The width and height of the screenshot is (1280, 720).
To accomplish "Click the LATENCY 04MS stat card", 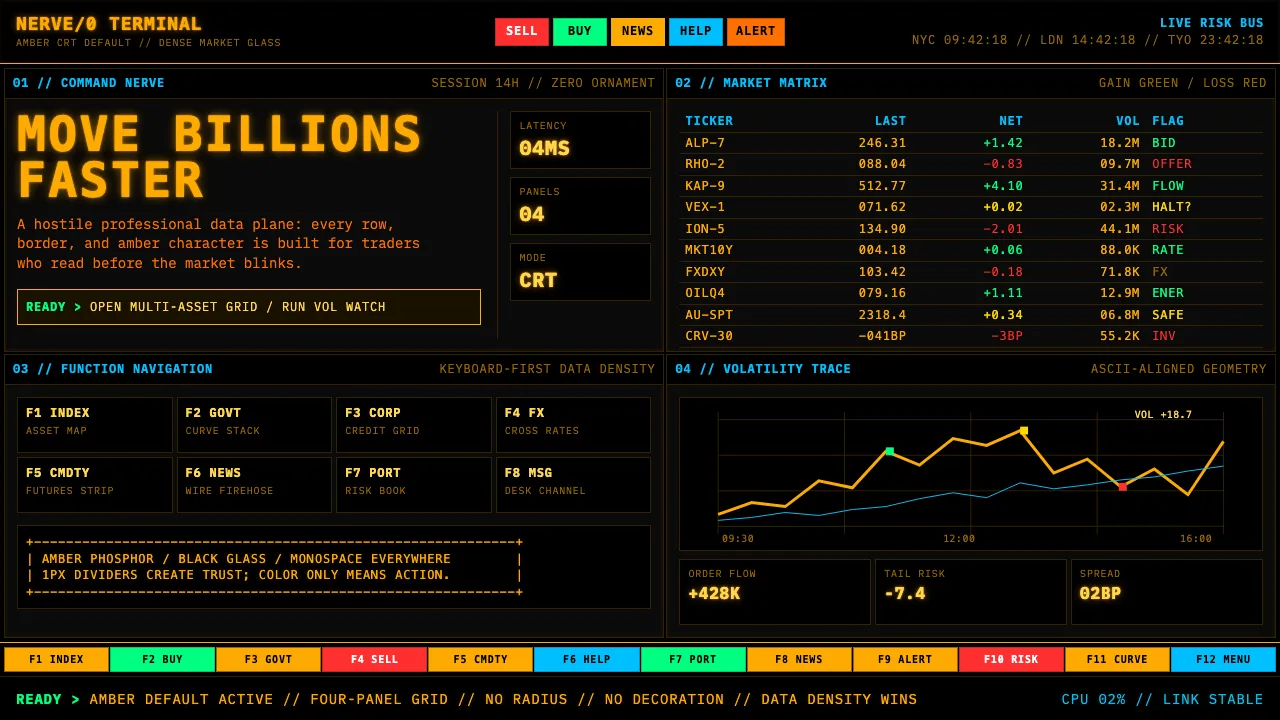I will pyautogui.click(x=580, y=140).
